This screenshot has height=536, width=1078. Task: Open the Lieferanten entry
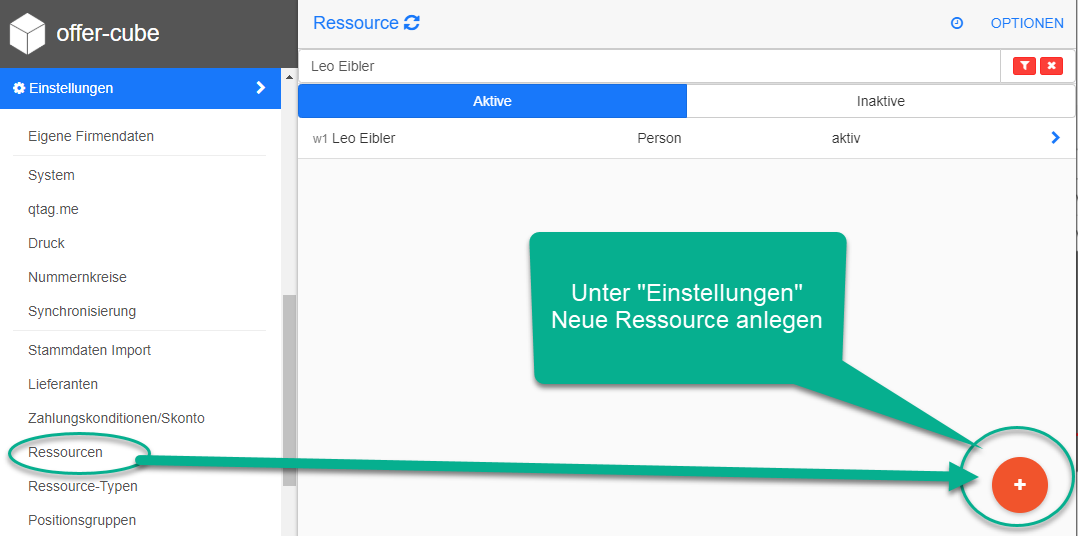[x=63, y=384]
